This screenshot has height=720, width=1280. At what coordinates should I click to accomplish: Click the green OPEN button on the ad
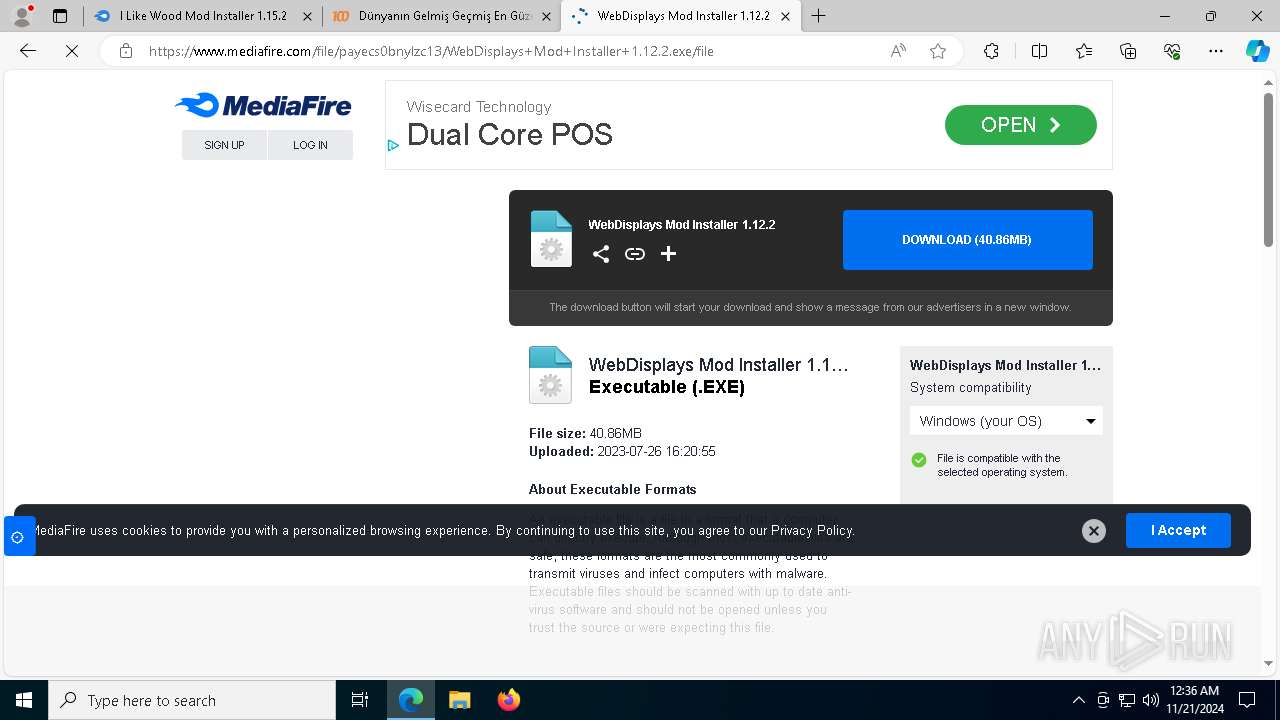(x=1020, y=125)
